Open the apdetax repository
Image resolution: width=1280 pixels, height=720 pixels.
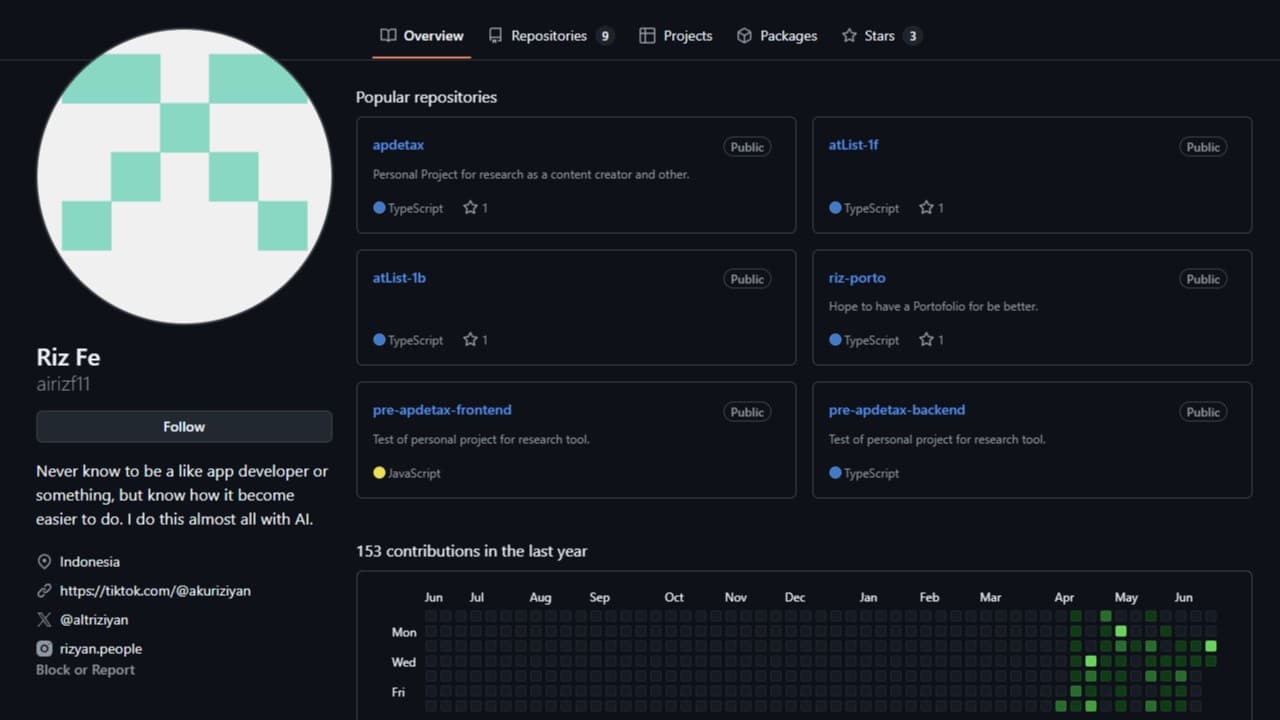coord(398,144)
